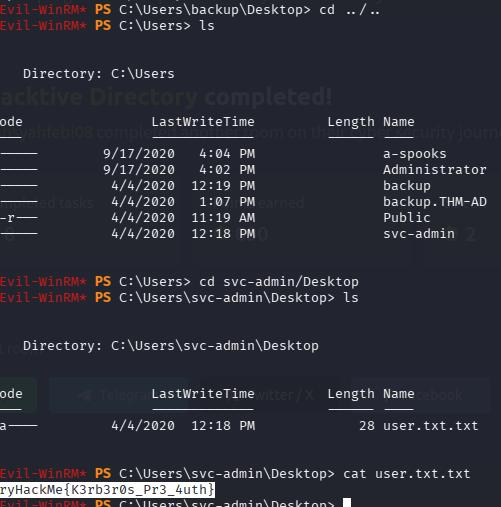
Task: Click 'Directory: C:\Users' heading line
Action: tap(99, 74)
